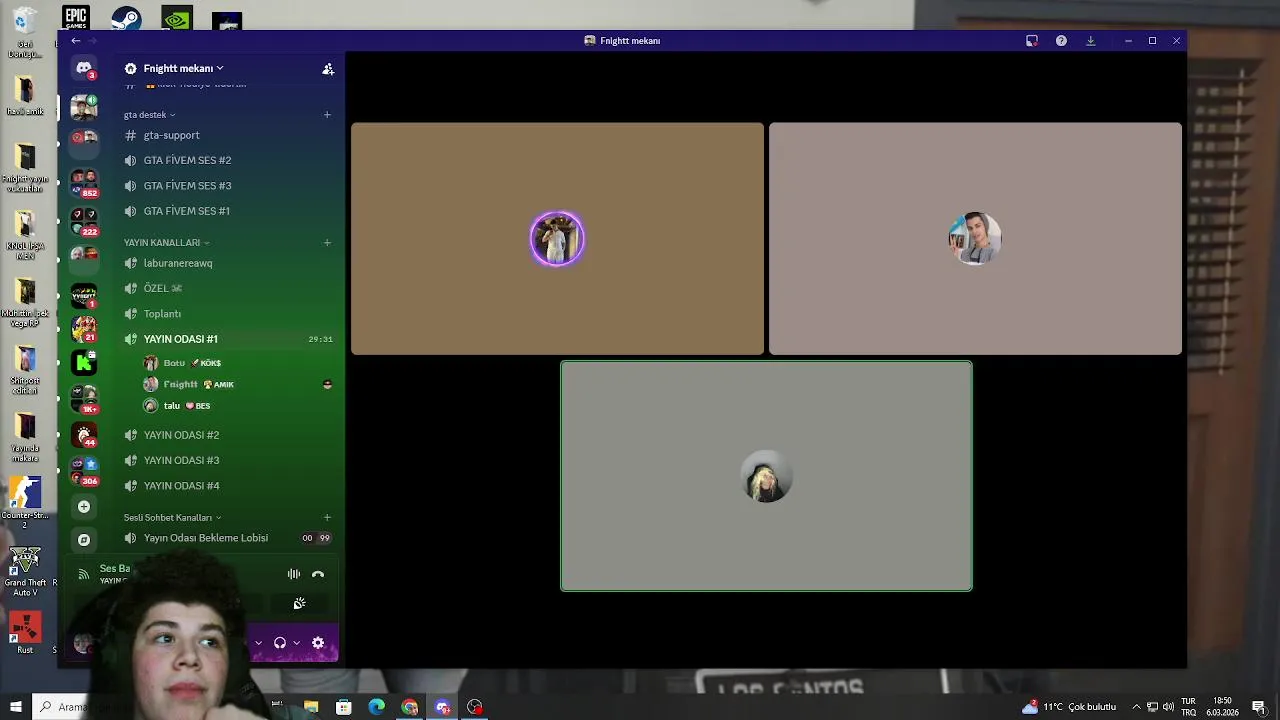This screenshot has height=720, width=1280.
Task: Add channel to YAYIN KANALLARI category
Action: [327, 243]
